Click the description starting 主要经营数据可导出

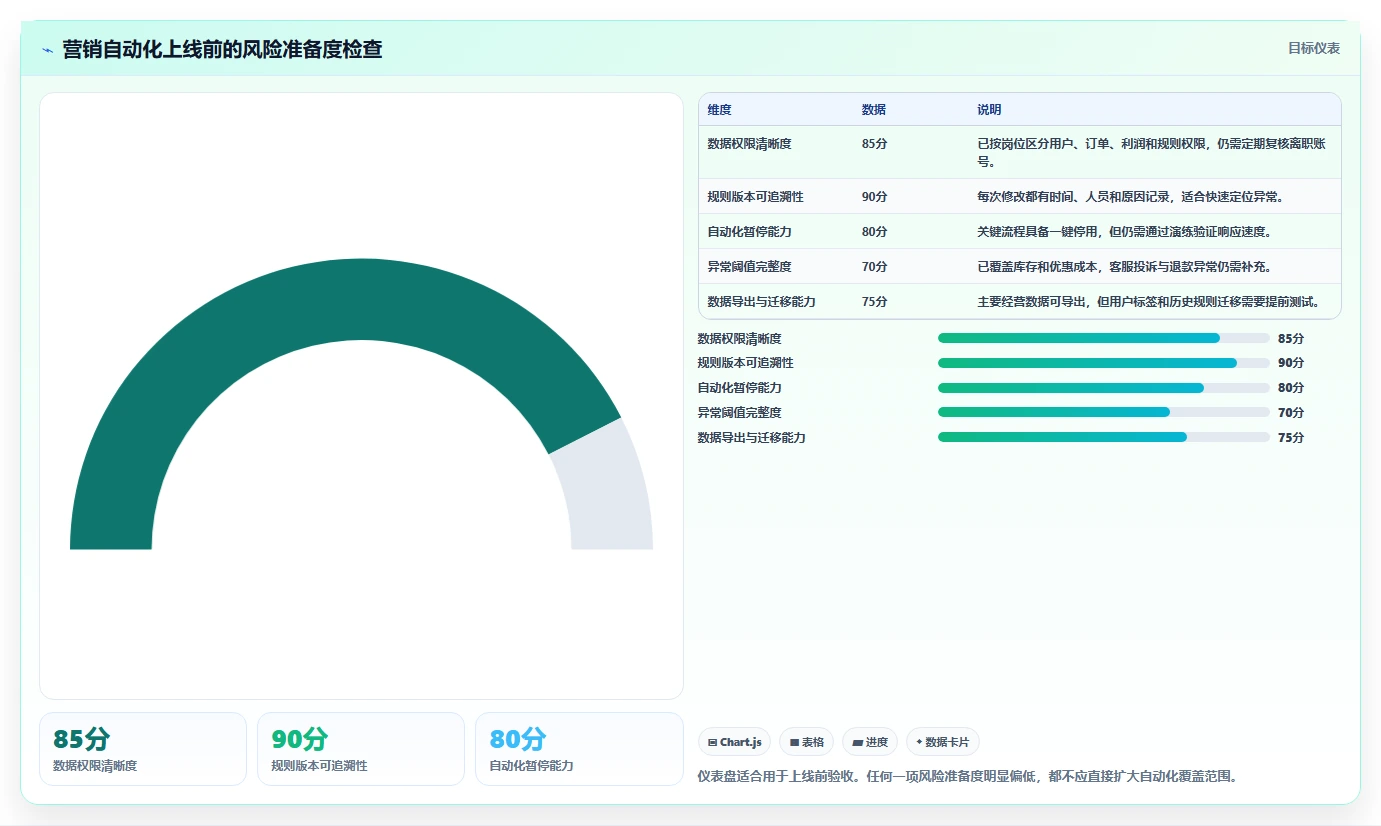pos(1149,302)
